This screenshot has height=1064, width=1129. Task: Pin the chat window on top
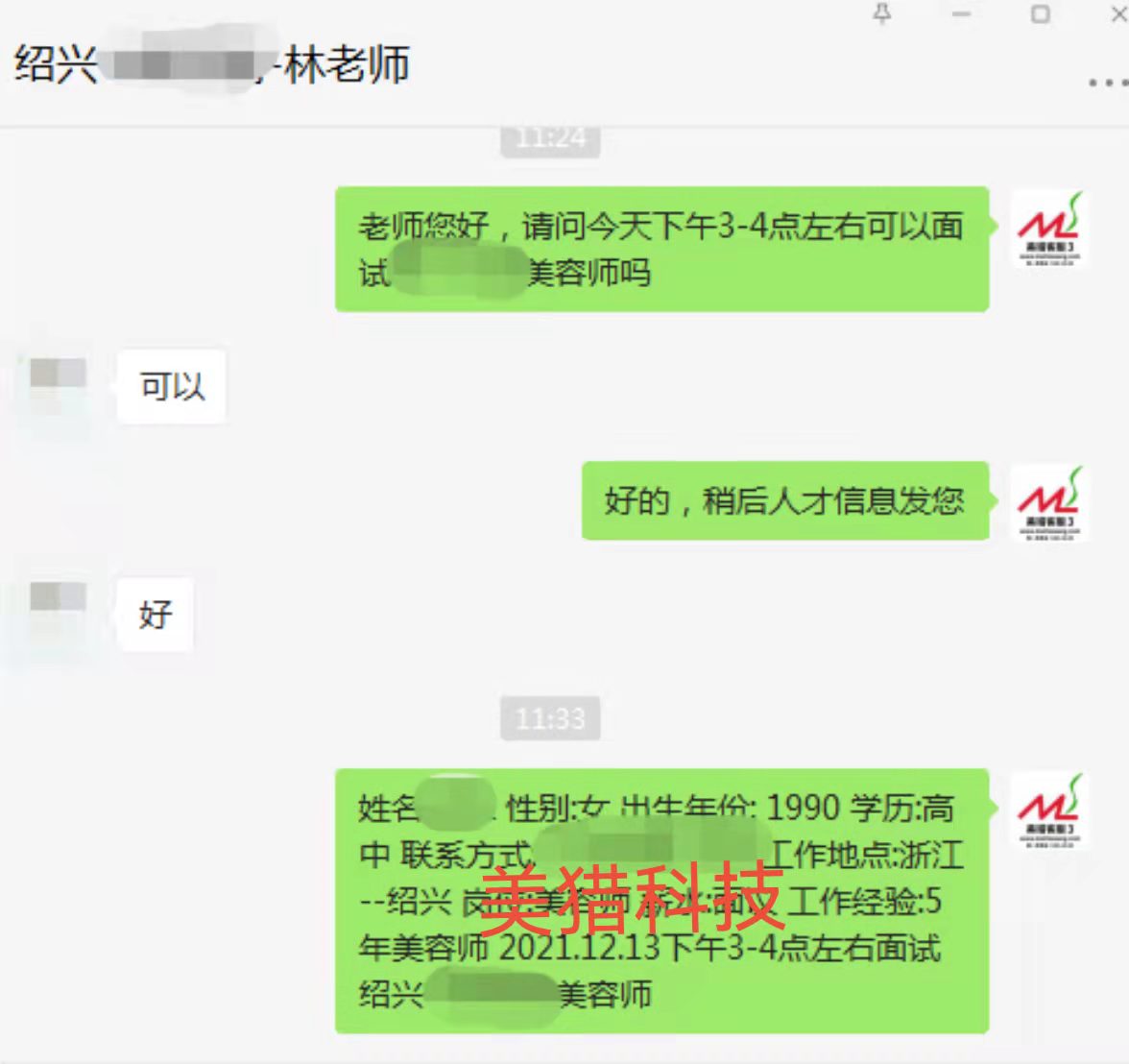pos(882,13)
